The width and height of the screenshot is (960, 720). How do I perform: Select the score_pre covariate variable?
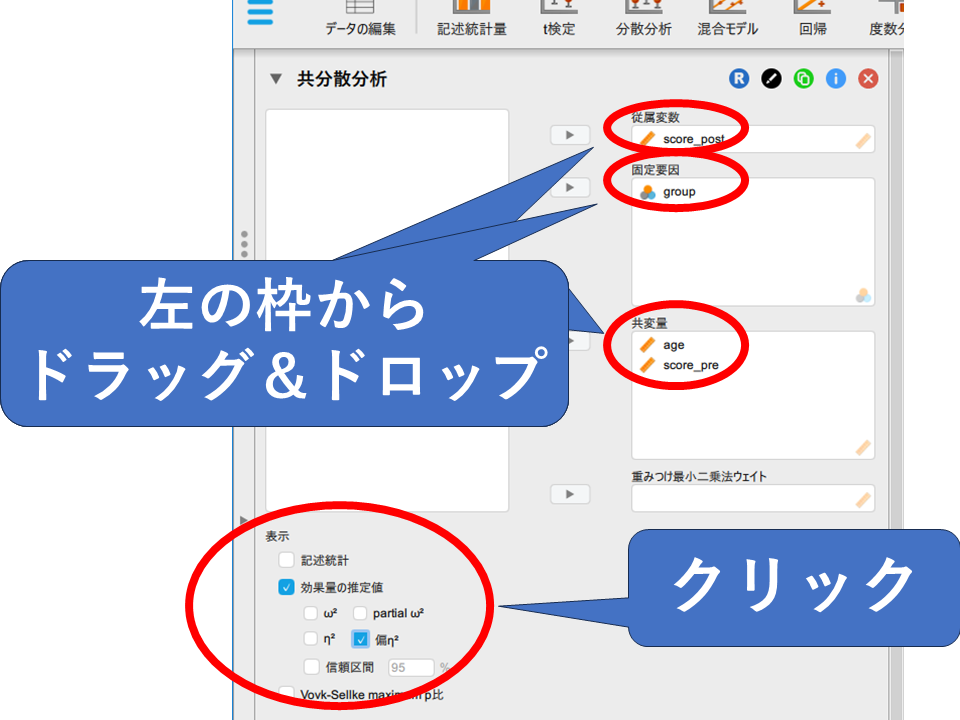(x=690, y=365)
